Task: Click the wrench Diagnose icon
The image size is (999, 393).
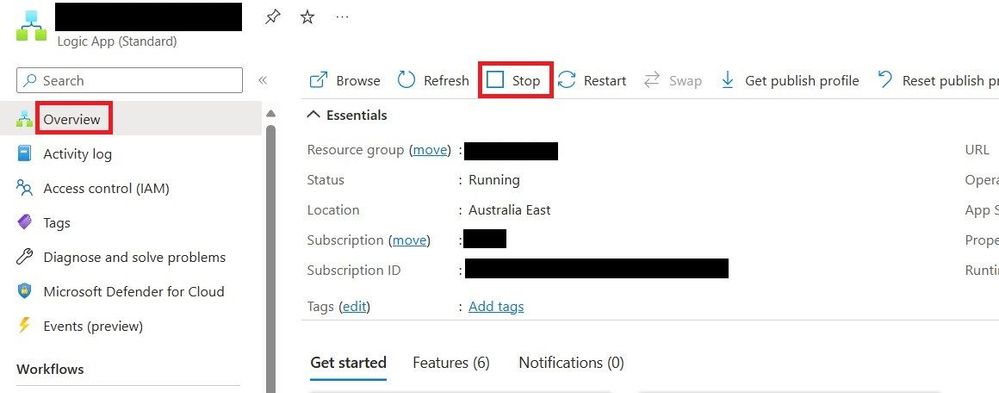Action: pyautogui.click(x=24, y=257)
